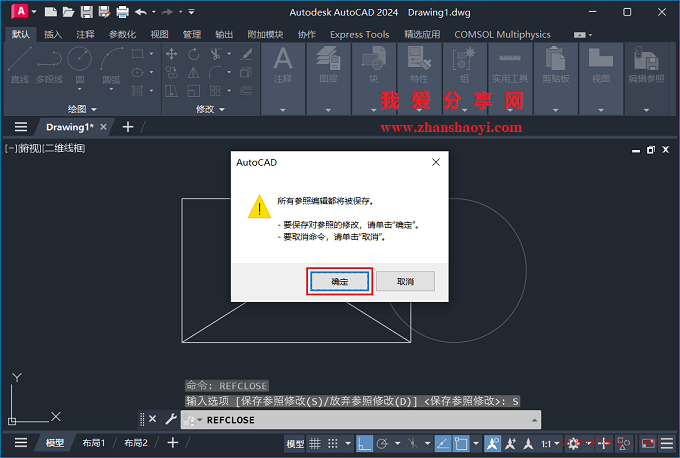Activate the Scale tool
The image size is (680, 458).
pos(193,91)
